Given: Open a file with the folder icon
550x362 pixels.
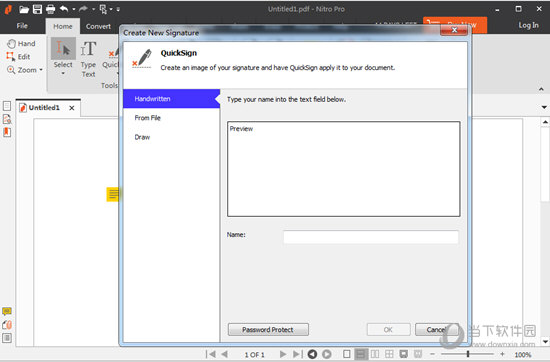Looking at the screenshot, I should click(x=24, y=9).
